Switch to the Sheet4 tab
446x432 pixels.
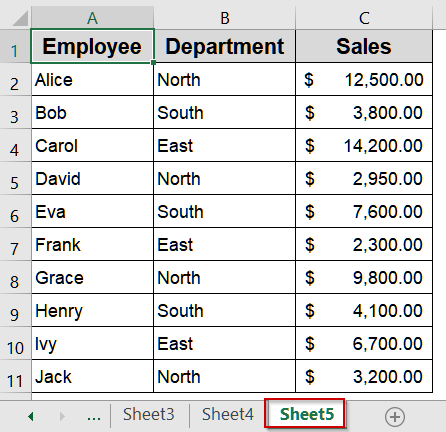point(228,414)
